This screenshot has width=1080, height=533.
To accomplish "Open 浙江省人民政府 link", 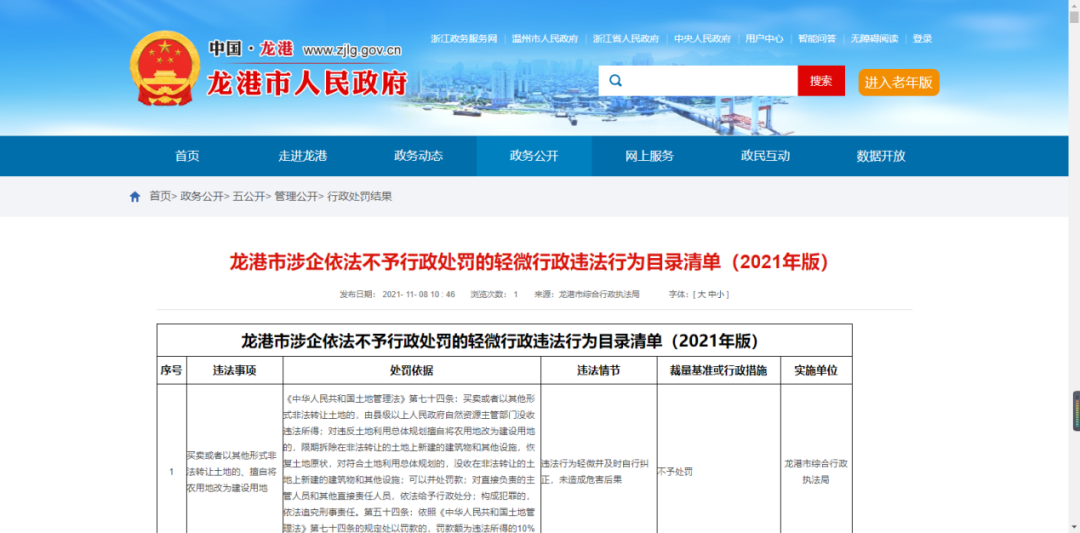I will click(626, 39).
